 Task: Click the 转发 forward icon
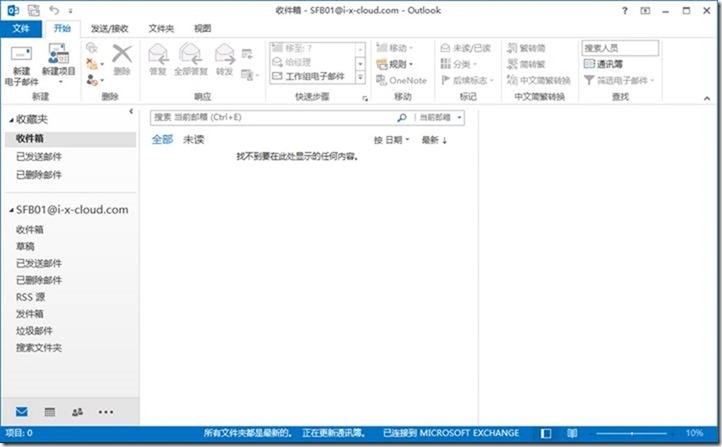(224, 54)
